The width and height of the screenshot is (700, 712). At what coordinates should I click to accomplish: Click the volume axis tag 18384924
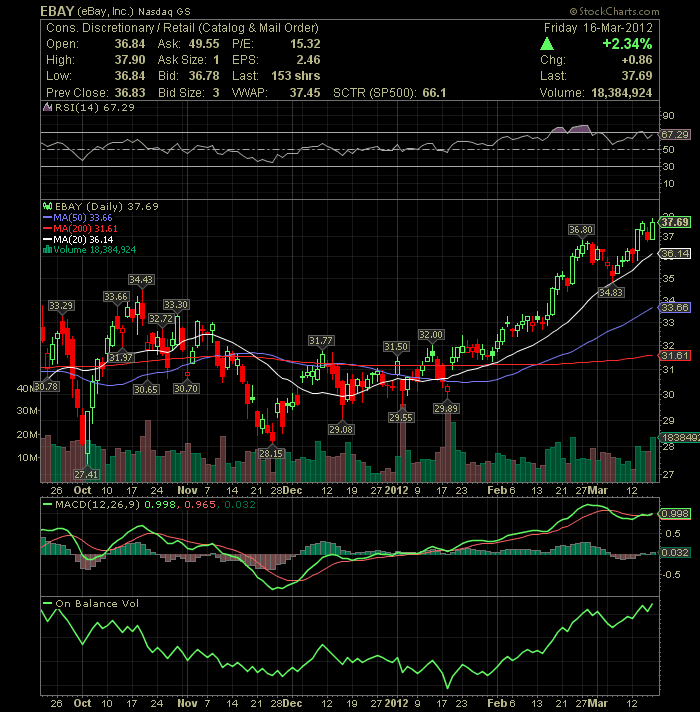[680, 438]
